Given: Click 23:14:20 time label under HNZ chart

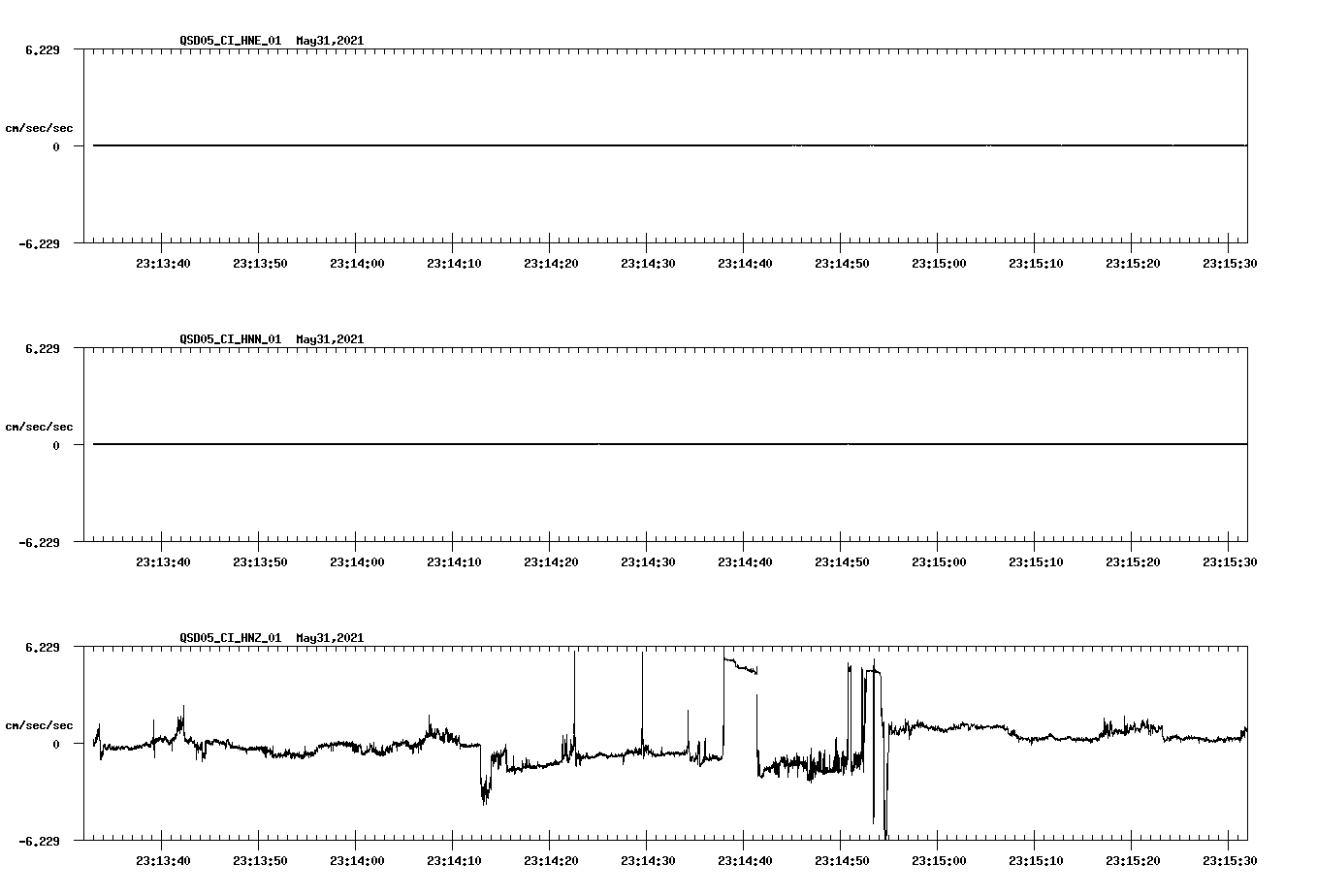Looking at the screenshot, I should [551, 861].
